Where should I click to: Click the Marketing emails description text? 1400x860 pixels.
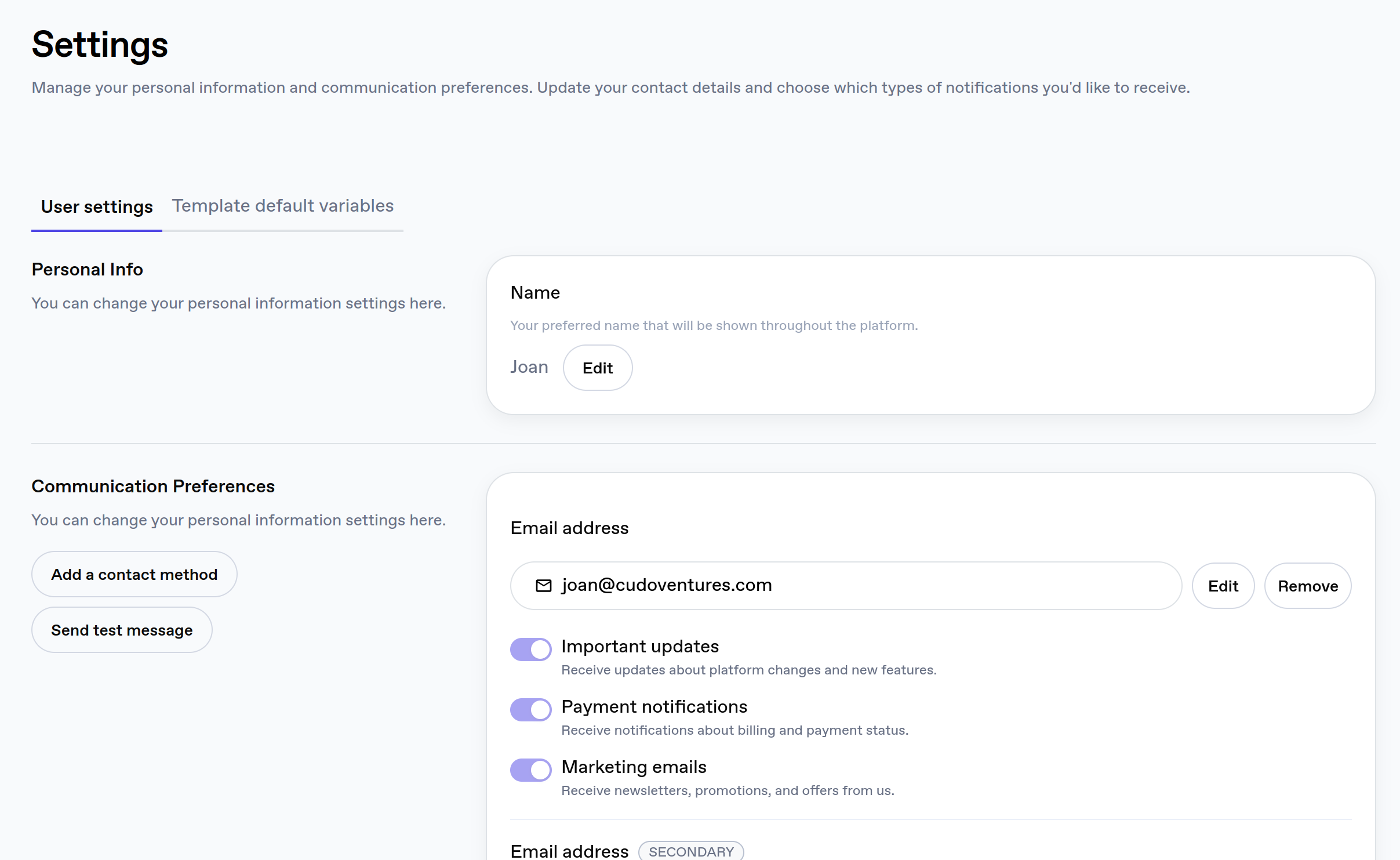(x=727, y=790)
